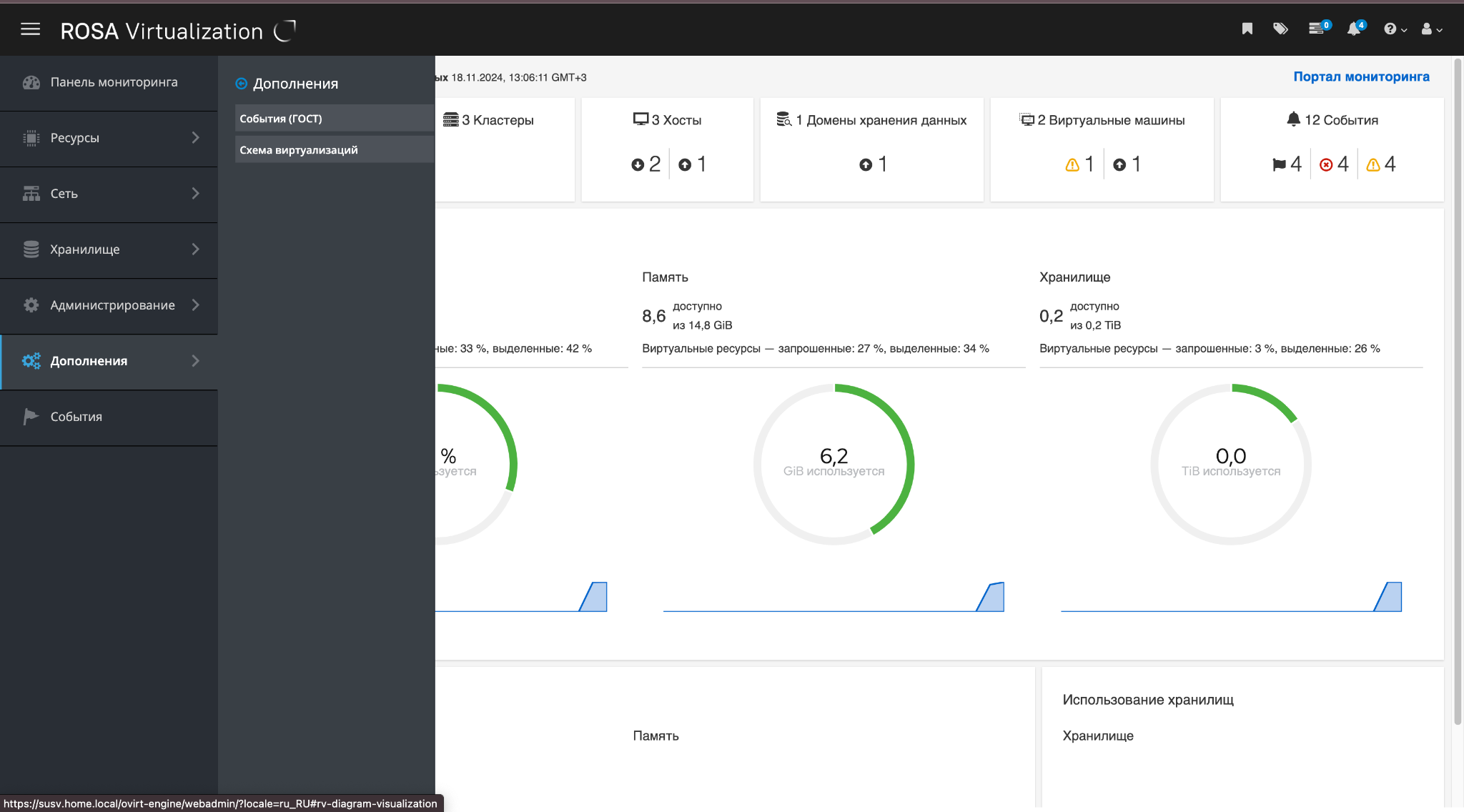
Task: Click the red error events icon
Action: [1326, 165]
